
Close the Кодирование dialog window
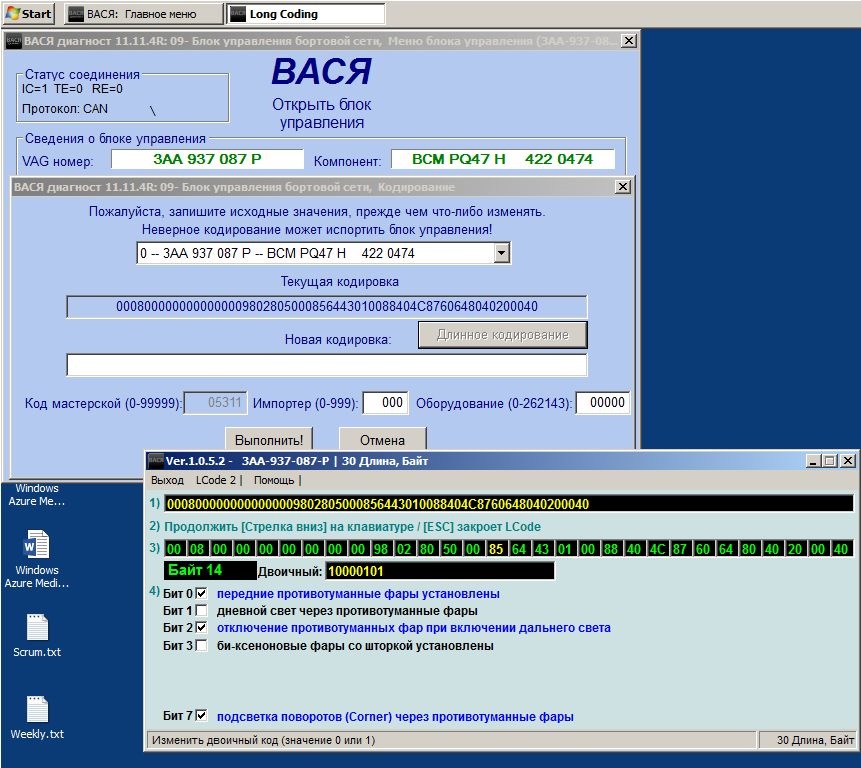[622, 187]
